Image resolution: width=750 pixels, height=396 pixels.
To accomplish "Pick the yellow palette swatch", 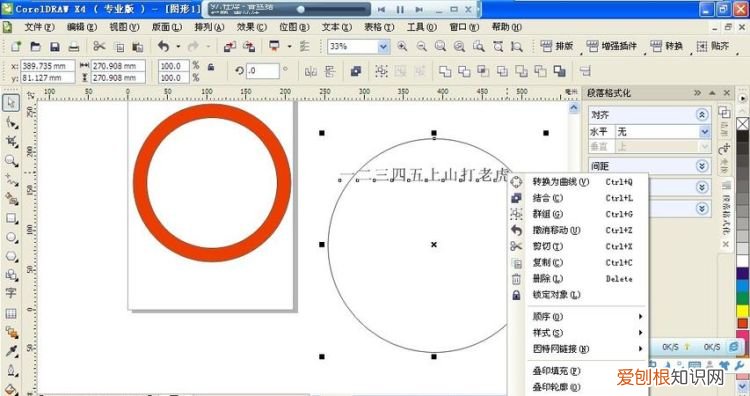I will (x=742, y=311).
